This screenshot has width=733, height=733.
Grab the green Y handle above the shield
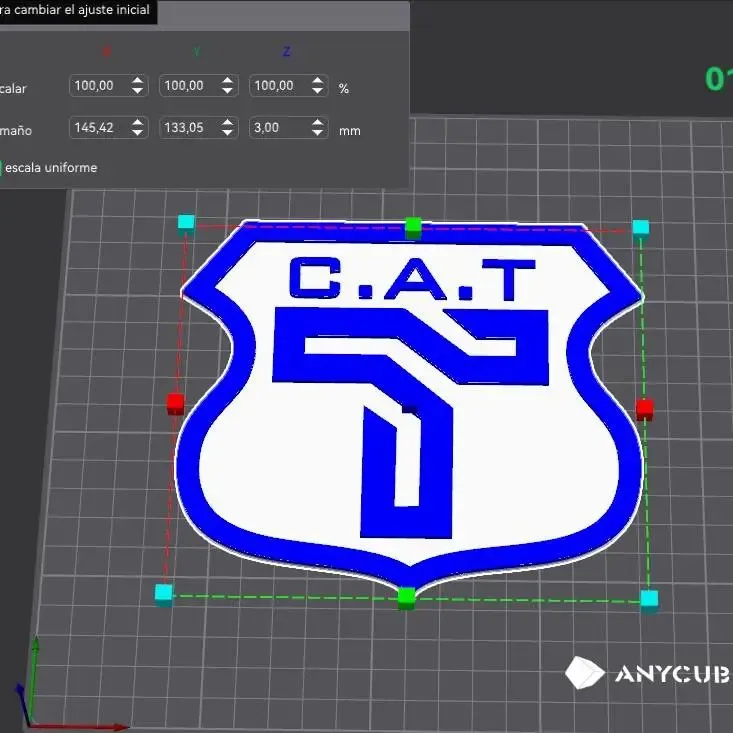413,228
